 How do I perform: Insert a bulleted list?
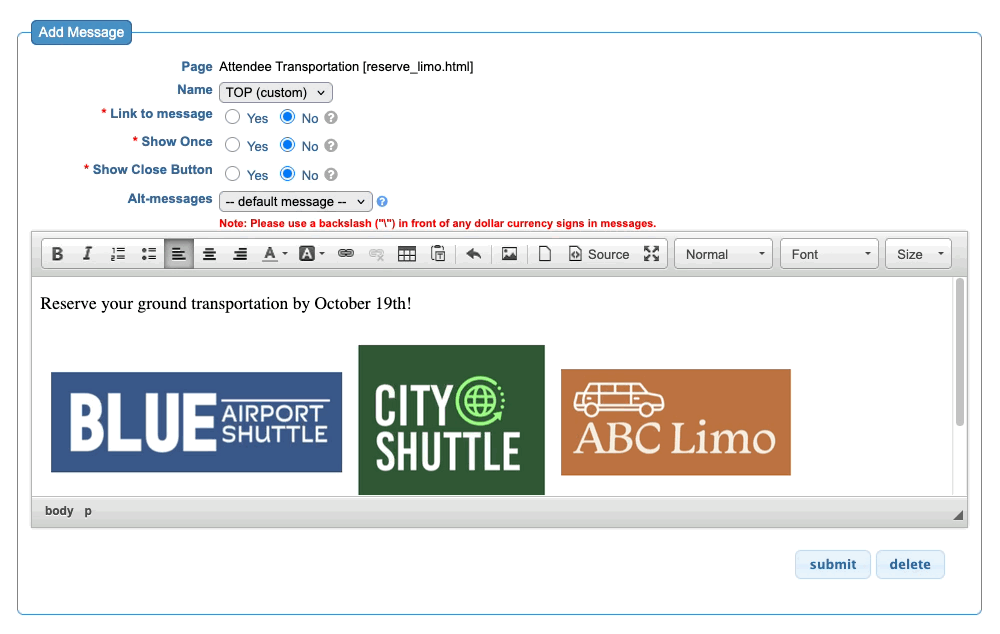coord(149,254)
